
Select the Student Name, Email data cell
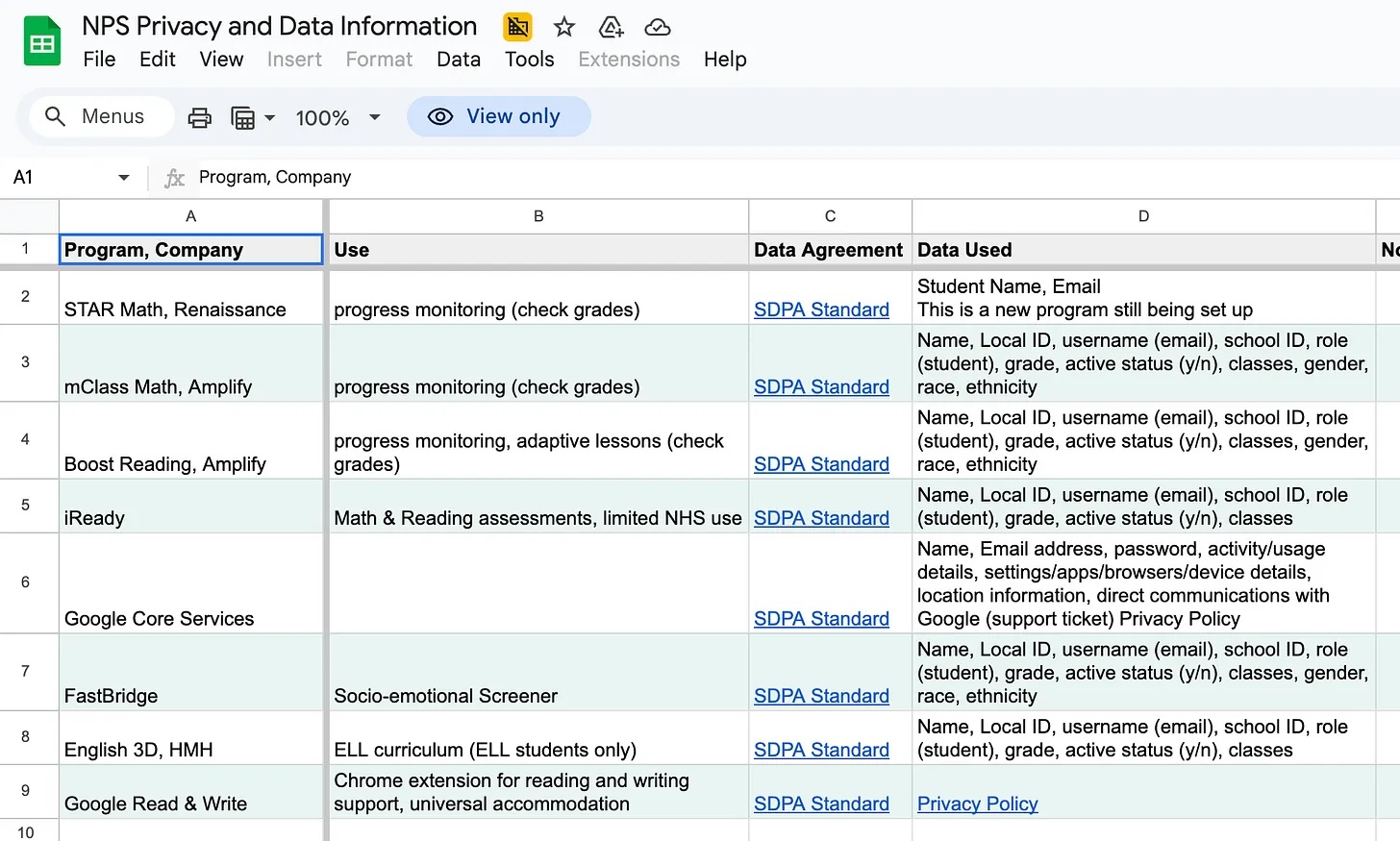pos(1143,298)
